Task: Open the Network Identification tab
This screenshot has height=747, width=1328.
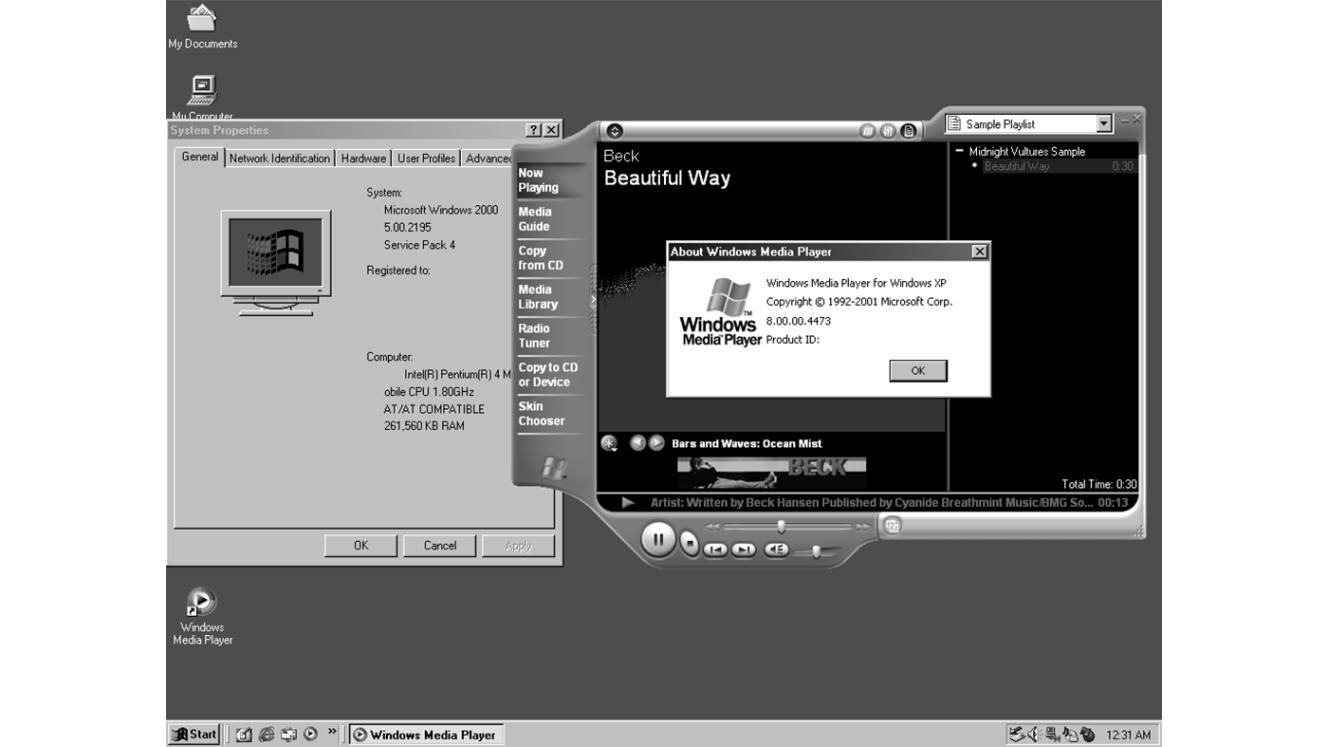Action: click(x=280, y=158)
